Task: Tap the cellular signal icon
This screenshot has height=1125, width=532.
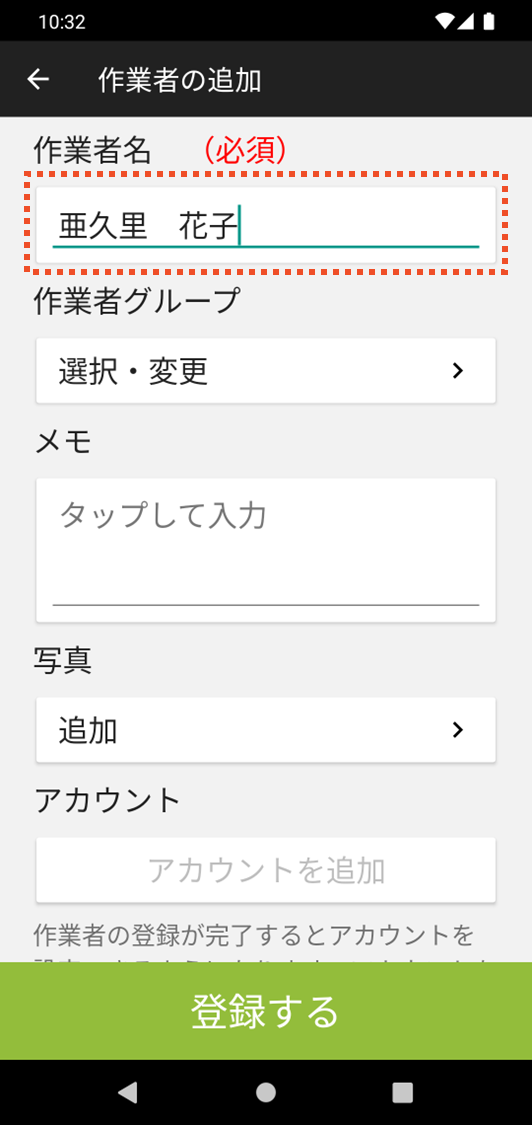Action: [466, 22]
